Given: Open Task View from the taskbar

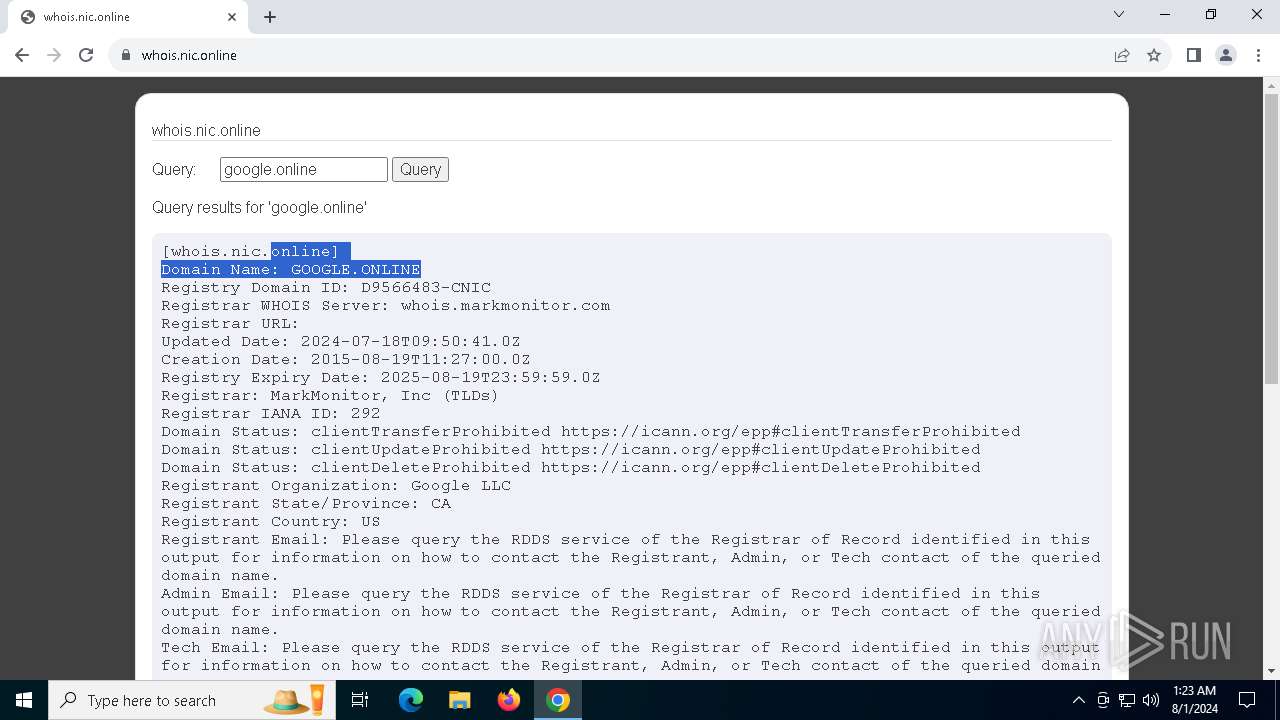Looking at the screenshot, I should tap(360, 700).
